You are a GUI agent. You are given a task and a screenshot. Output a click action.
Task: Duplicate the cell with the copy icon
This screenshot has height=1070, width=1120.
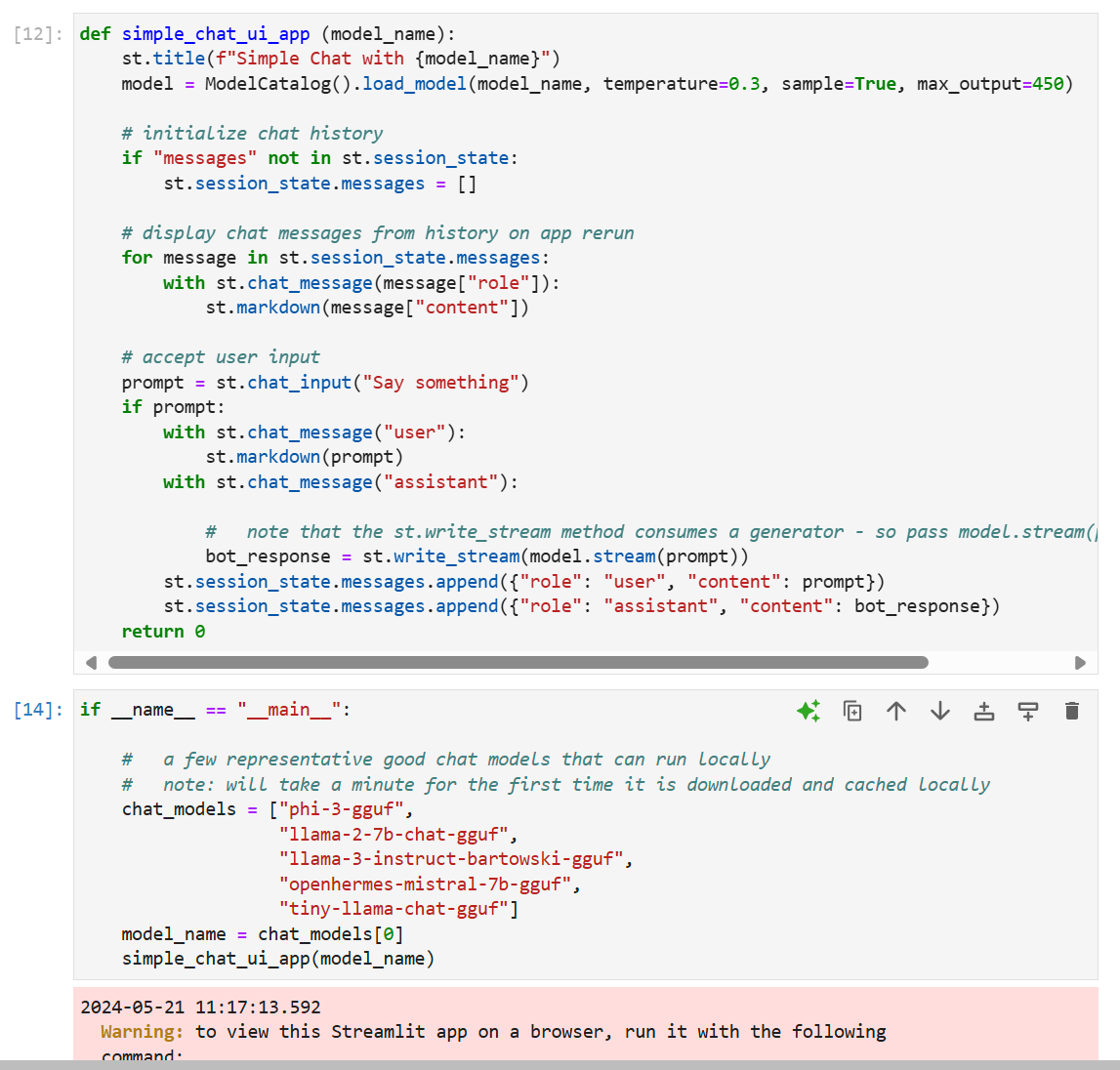pos(852,711)
